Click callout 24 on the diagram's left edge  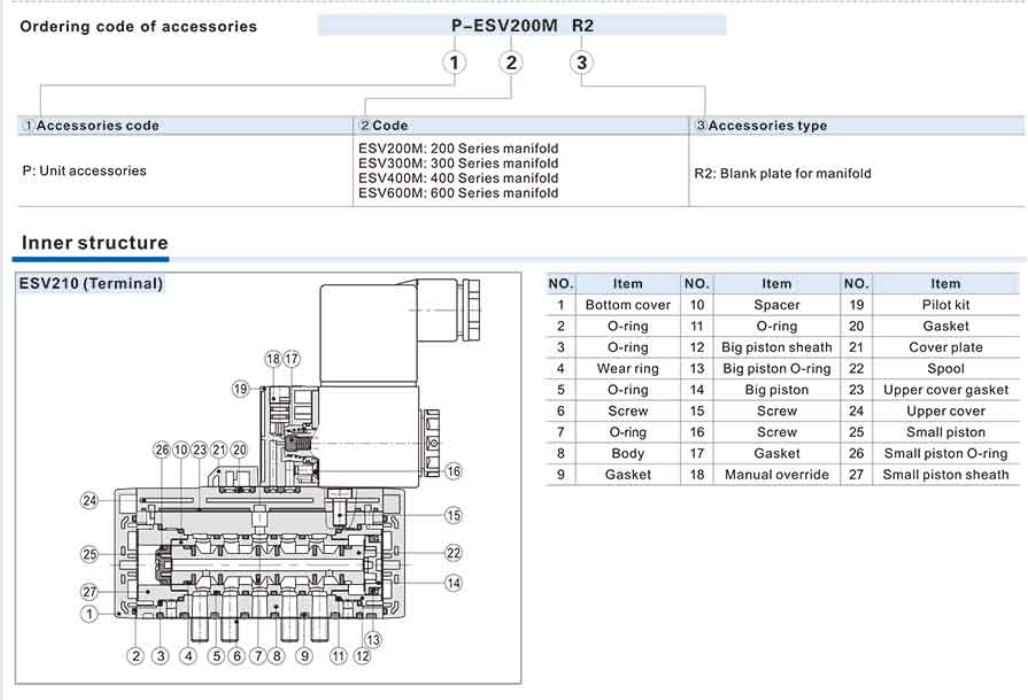tap(89, 500)
